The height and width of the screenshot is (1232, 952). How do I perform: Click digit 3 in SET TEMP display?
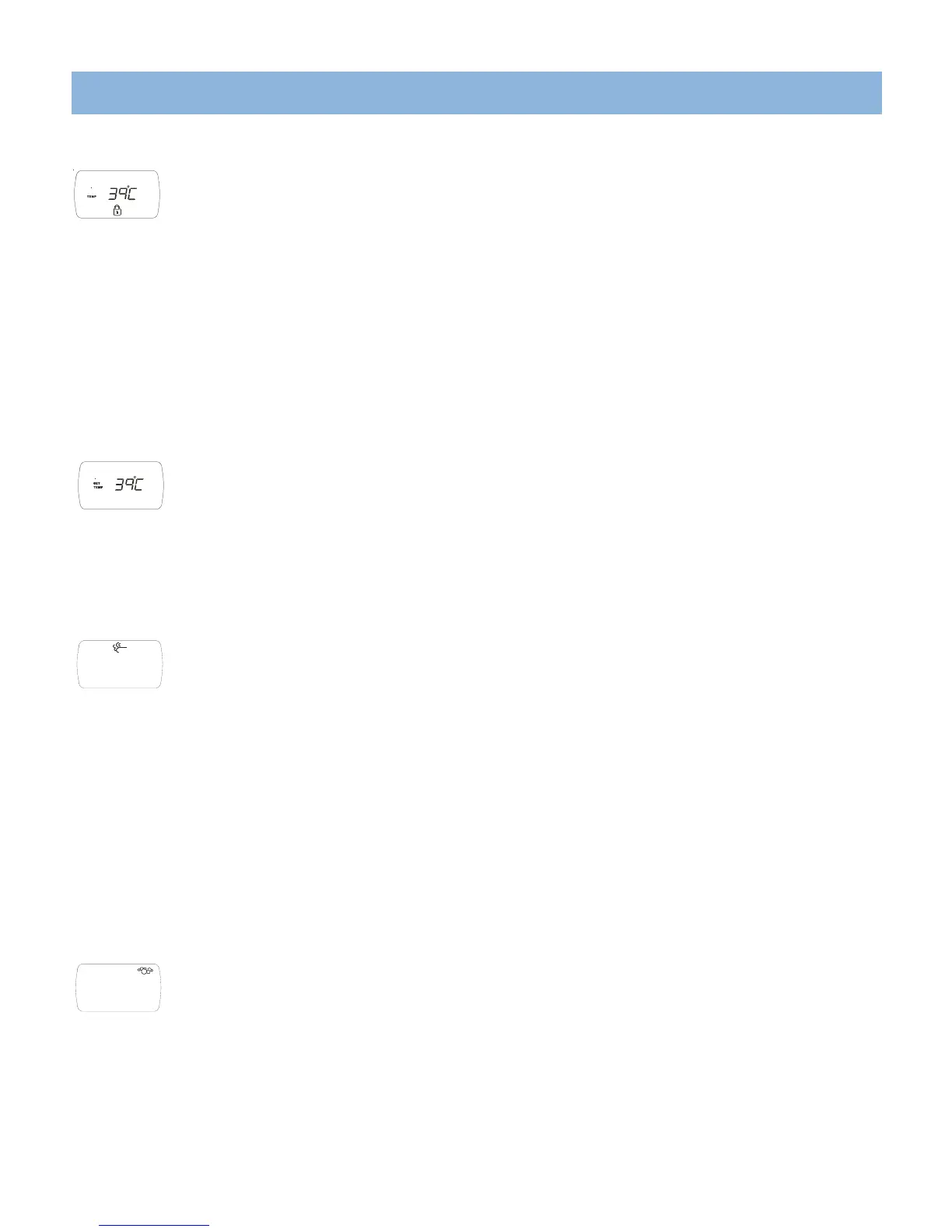120,485
